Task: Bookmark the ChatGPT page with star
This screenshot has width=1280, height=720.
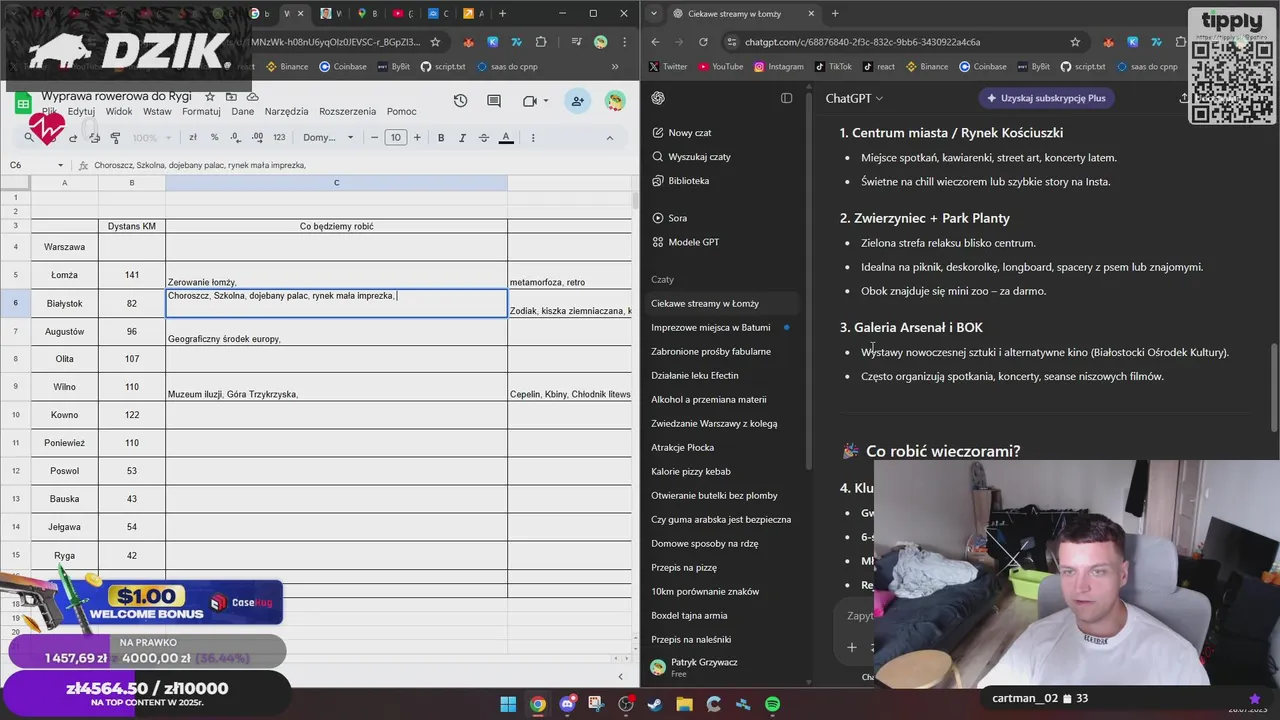Action: click(x=1075, y=42)
